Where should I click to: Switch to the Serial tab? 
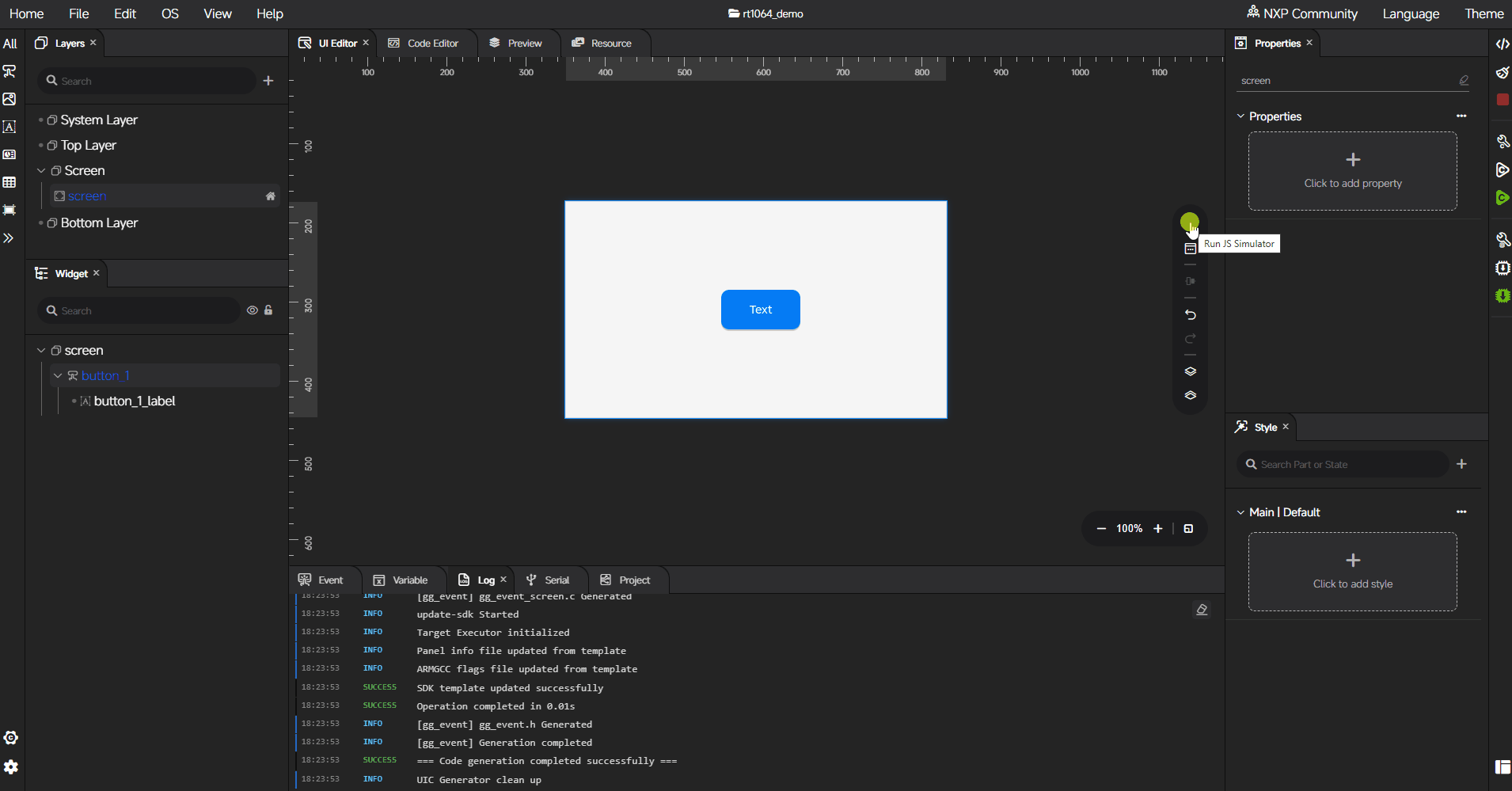tap(548, 580)
